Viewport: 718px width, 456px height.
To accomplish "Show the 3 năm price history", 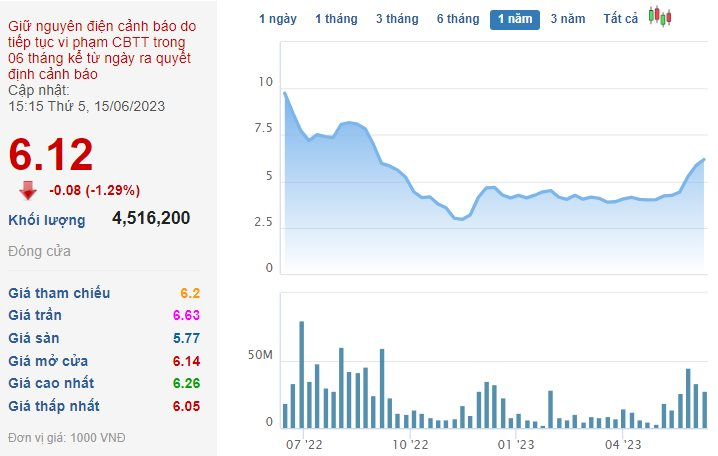I will (568, 19).
